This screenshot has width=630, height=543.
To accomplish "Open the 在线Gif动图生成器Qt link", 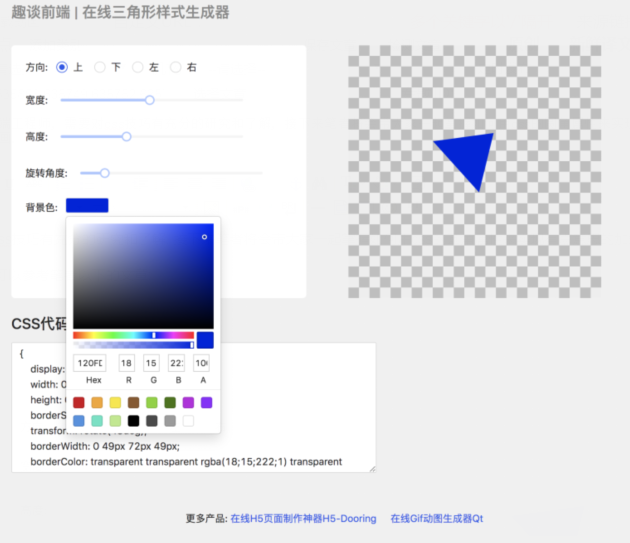I will [436, 519].
